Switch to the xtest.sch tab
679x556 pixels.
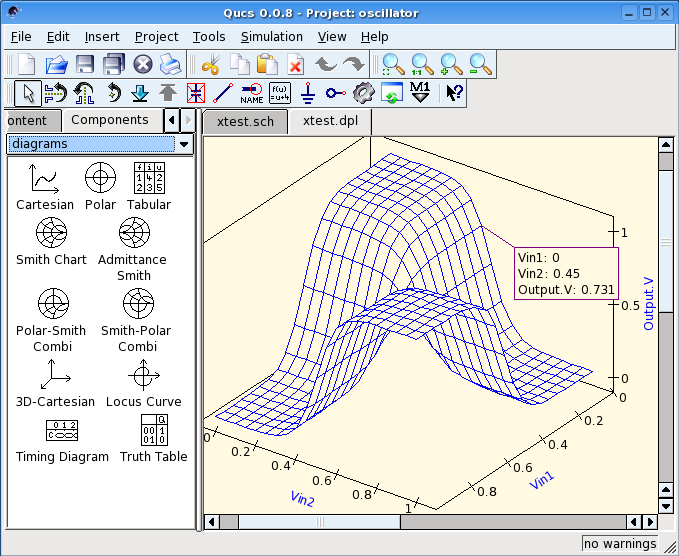tap(245, 121)
